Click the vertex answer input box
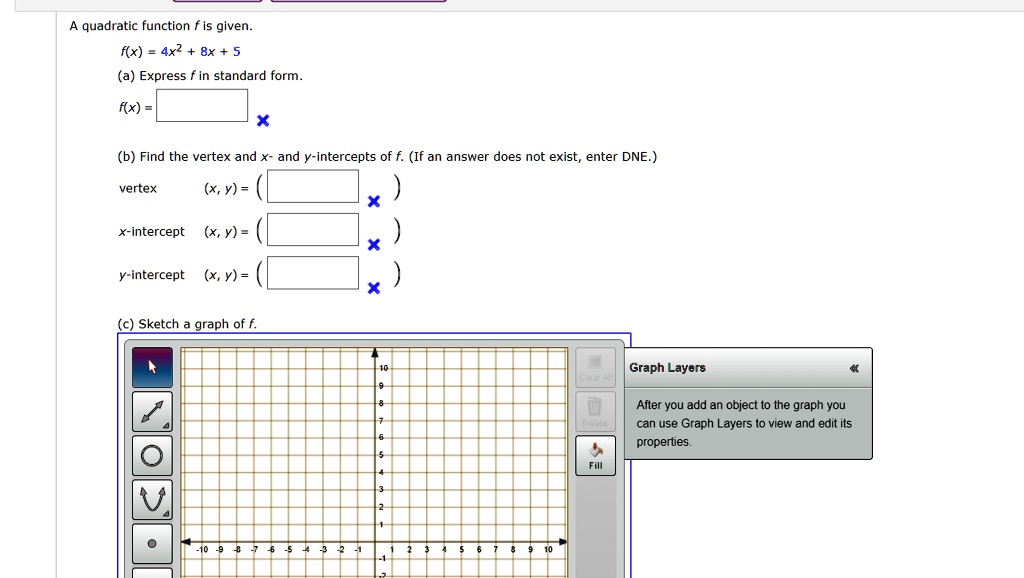The image size is (1024, 578). pos(311,186)
